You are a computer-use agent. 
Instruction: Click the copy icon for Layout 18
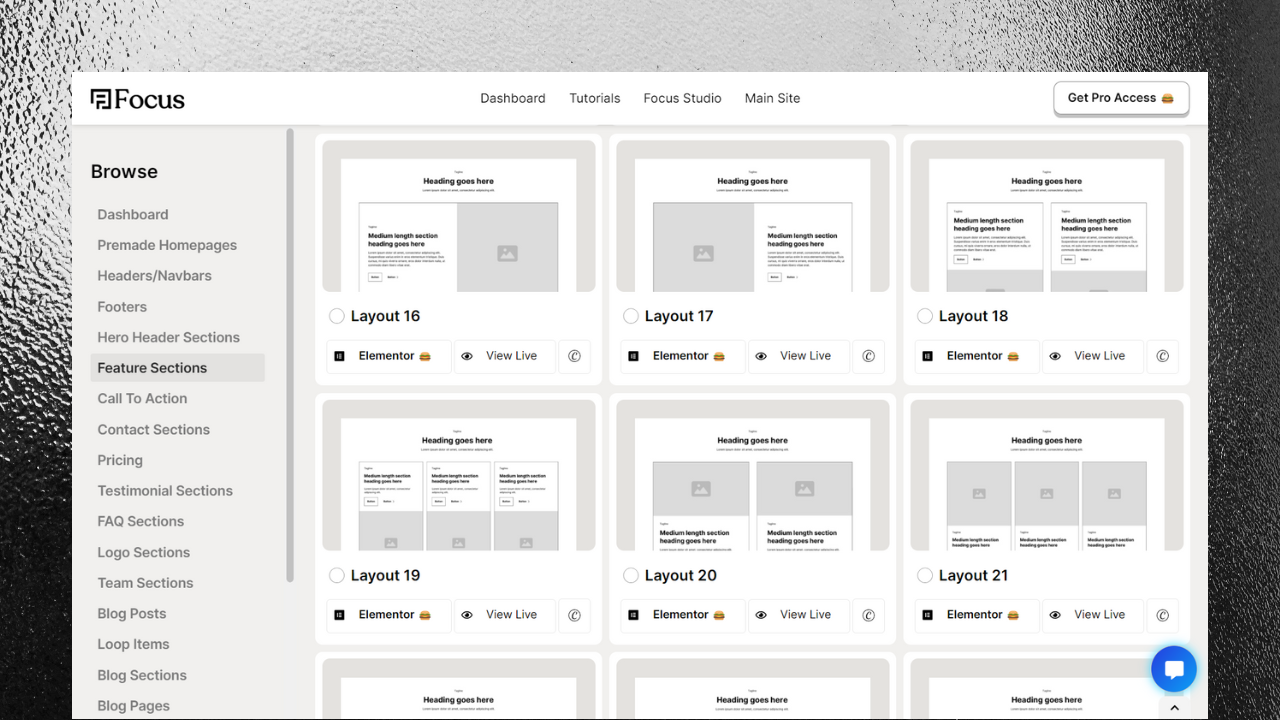tap(1163, 356)
